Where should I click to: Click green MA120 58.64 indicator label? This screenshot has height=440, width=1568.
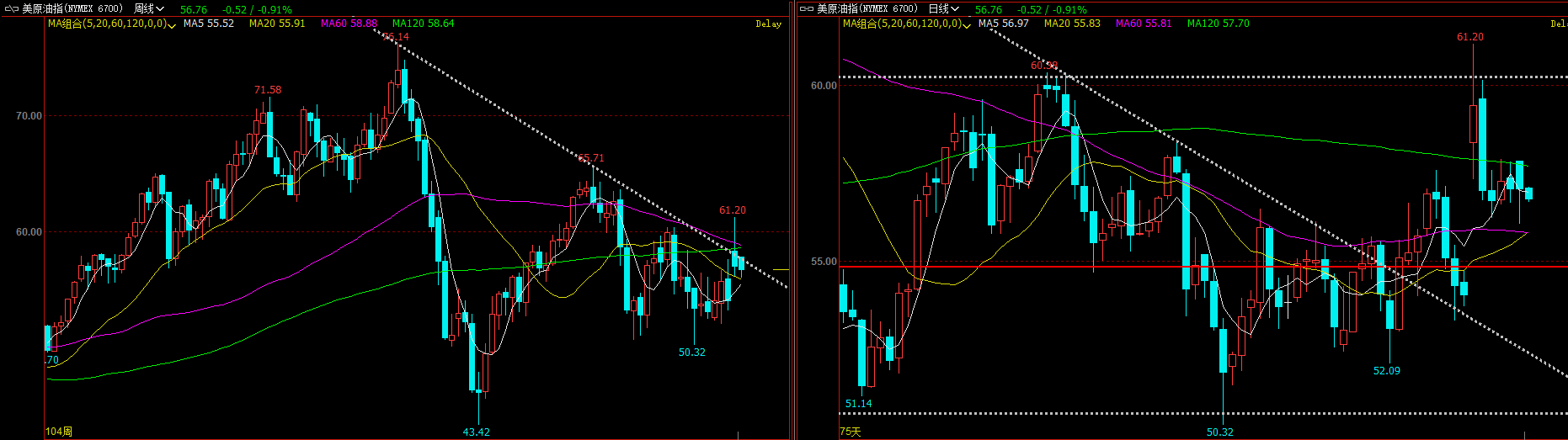tap(423, 24)
